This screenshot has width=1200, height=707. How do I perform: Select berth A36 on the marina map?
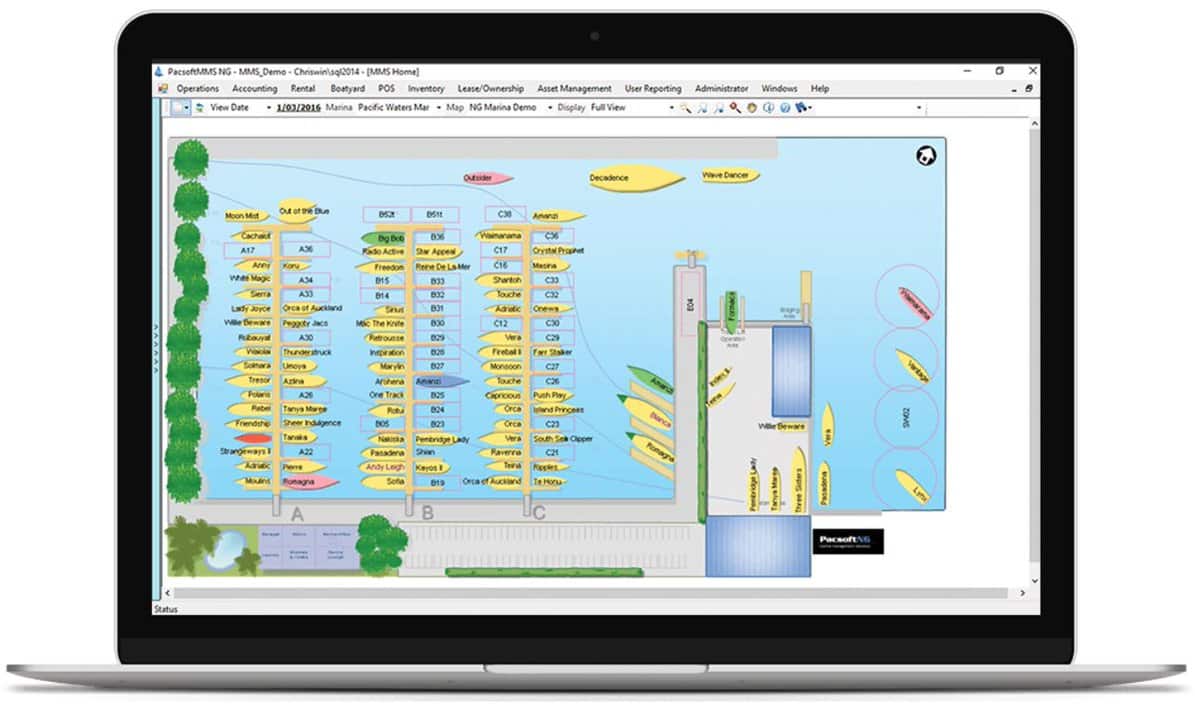303,251
